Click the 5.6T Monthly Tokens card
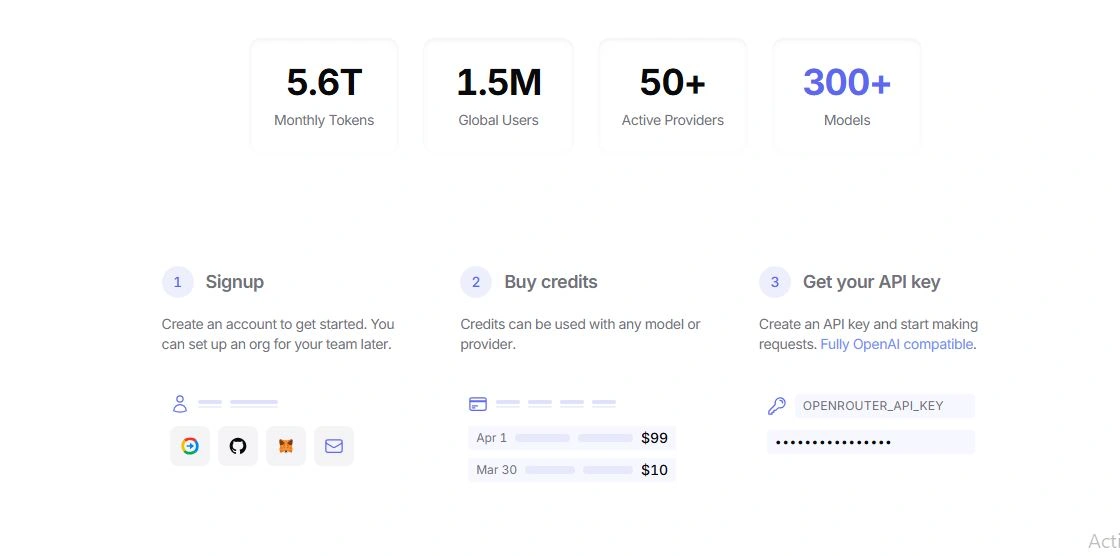 [324, 96]
